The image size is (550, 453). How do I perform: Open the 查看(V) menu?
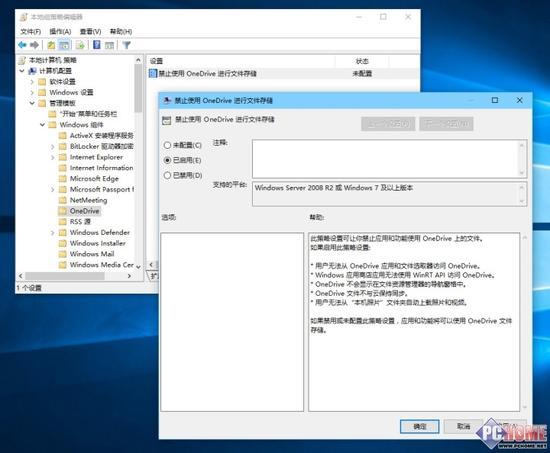pyautogui.click(x=90, y=32)
